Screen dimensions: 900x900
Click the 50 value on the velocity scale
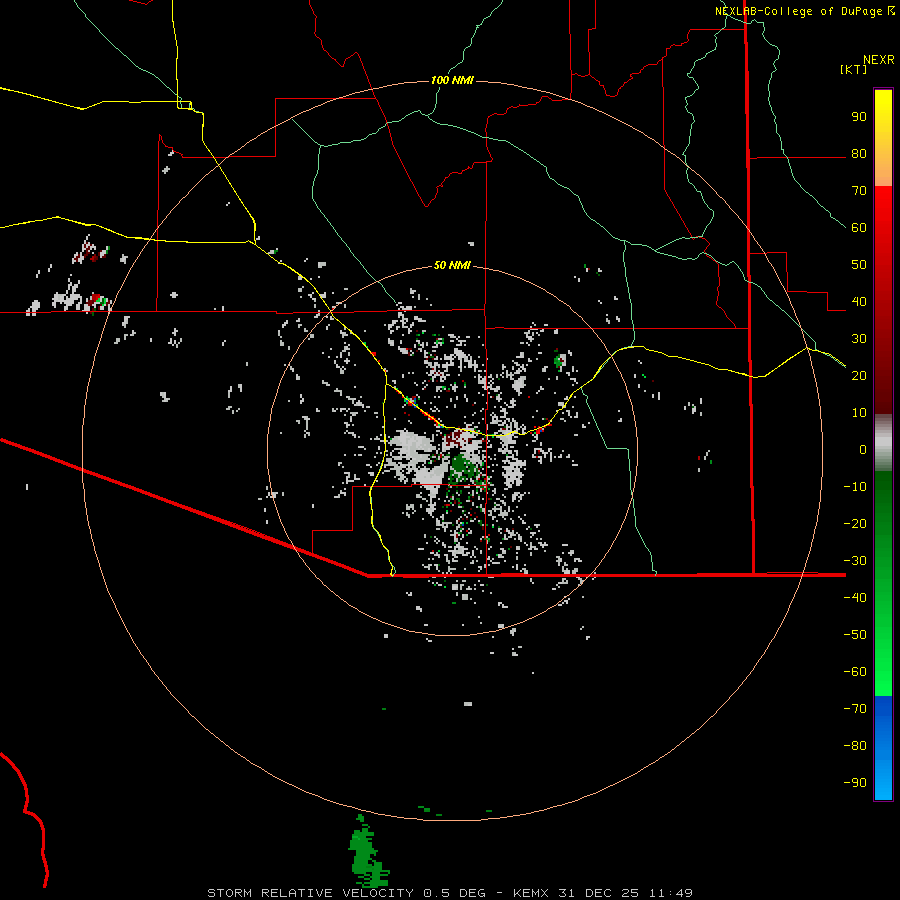859,265
